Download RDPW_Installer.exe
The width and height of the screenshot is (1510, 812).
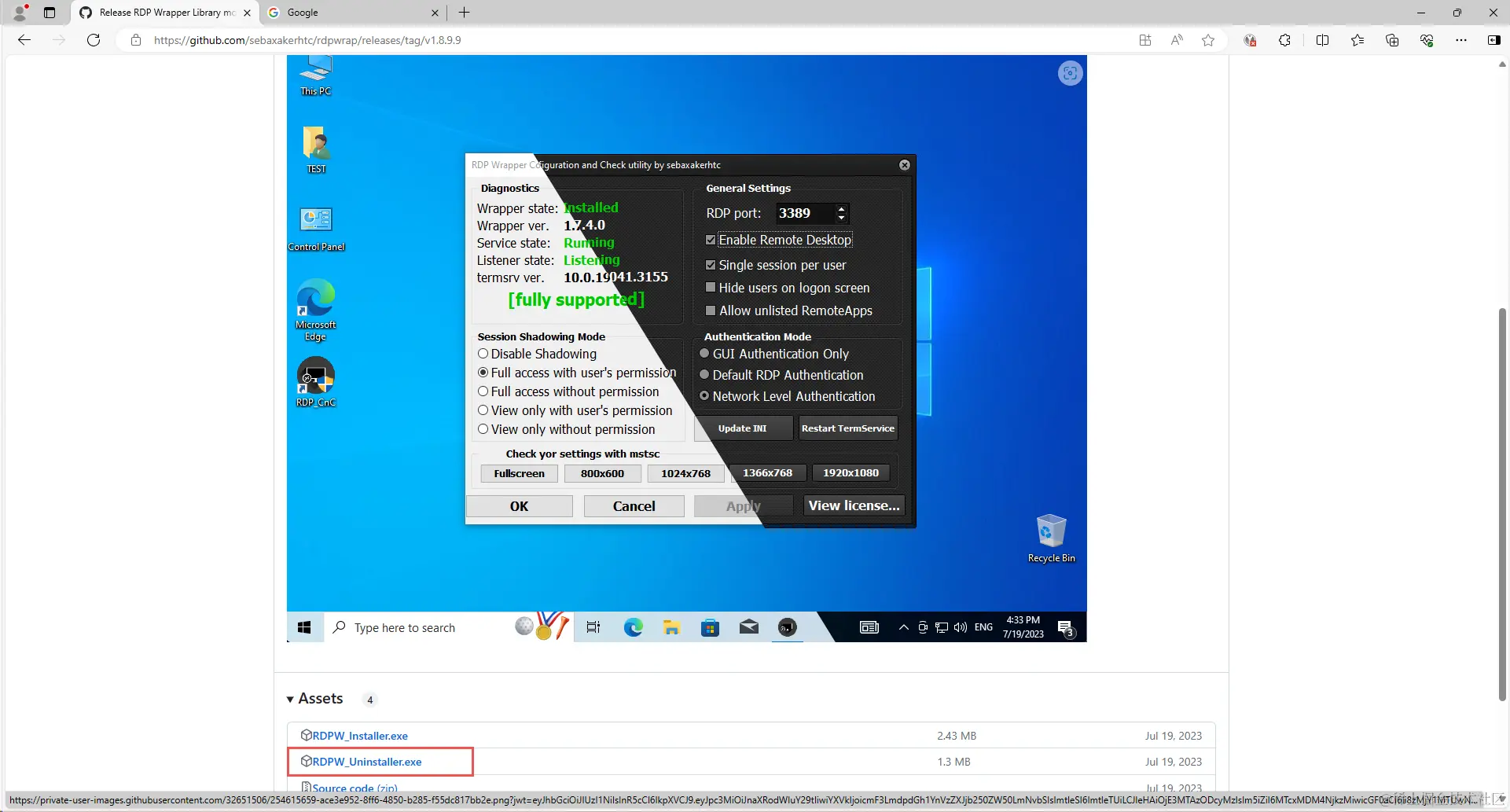tap(360, 736)
